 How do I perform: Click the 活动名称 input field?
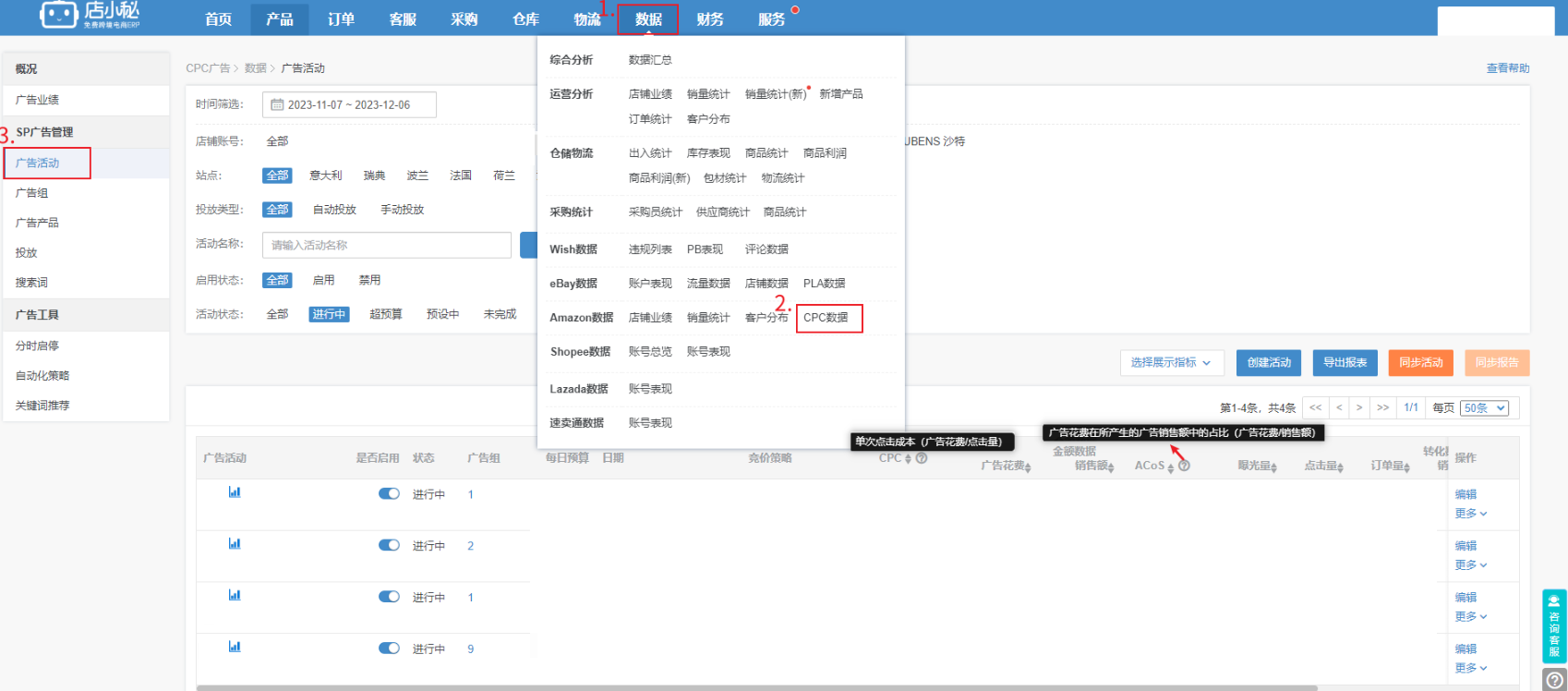[x=386, y=245]
